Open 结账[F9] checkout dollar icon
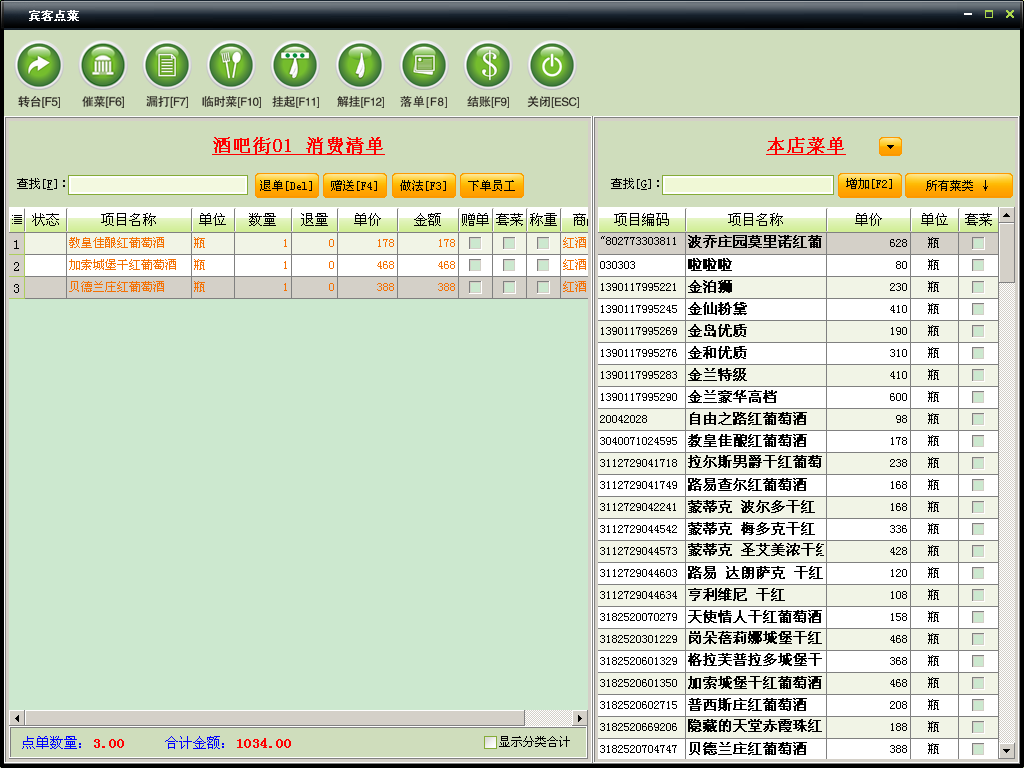 coord(488,66)
